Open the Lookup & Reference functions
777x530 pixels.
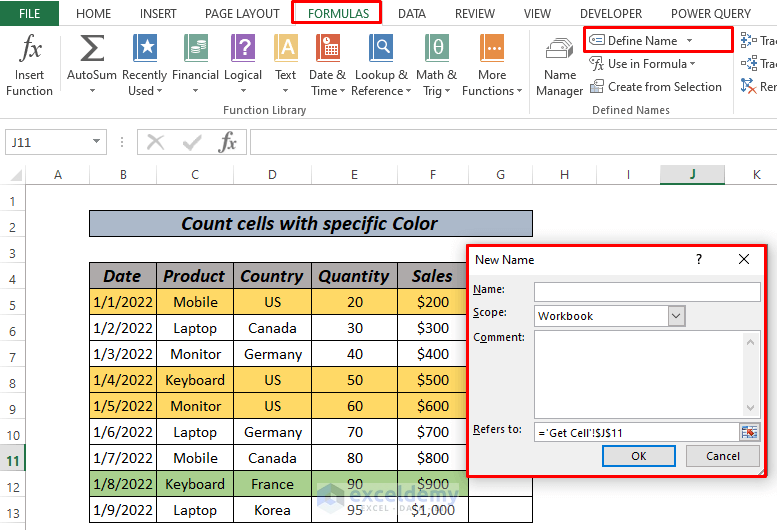[x=381, y=49]
